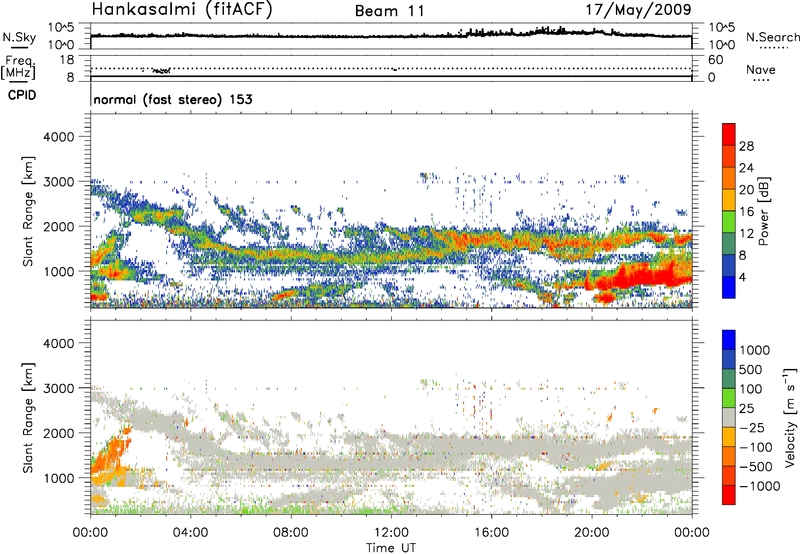Click the Hankasalmi (fitACF) title
The width and height of the screenshot is (800, 554).
(182, 9)
